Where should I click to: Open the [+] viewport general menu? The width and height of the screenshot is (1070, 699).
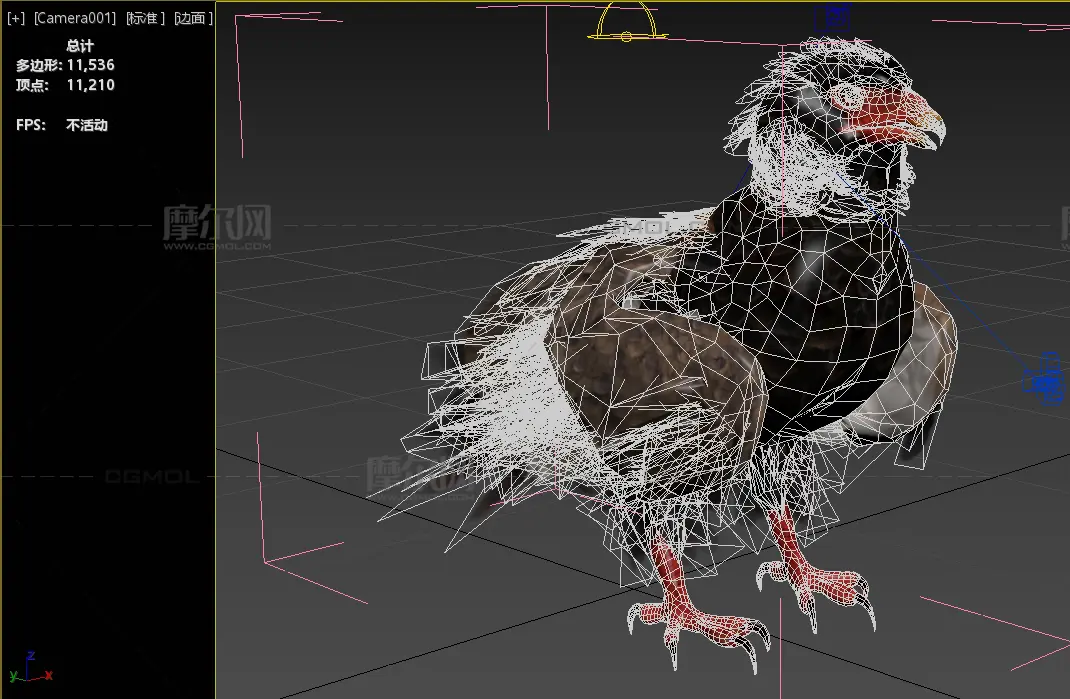click(x=16, y=19)
